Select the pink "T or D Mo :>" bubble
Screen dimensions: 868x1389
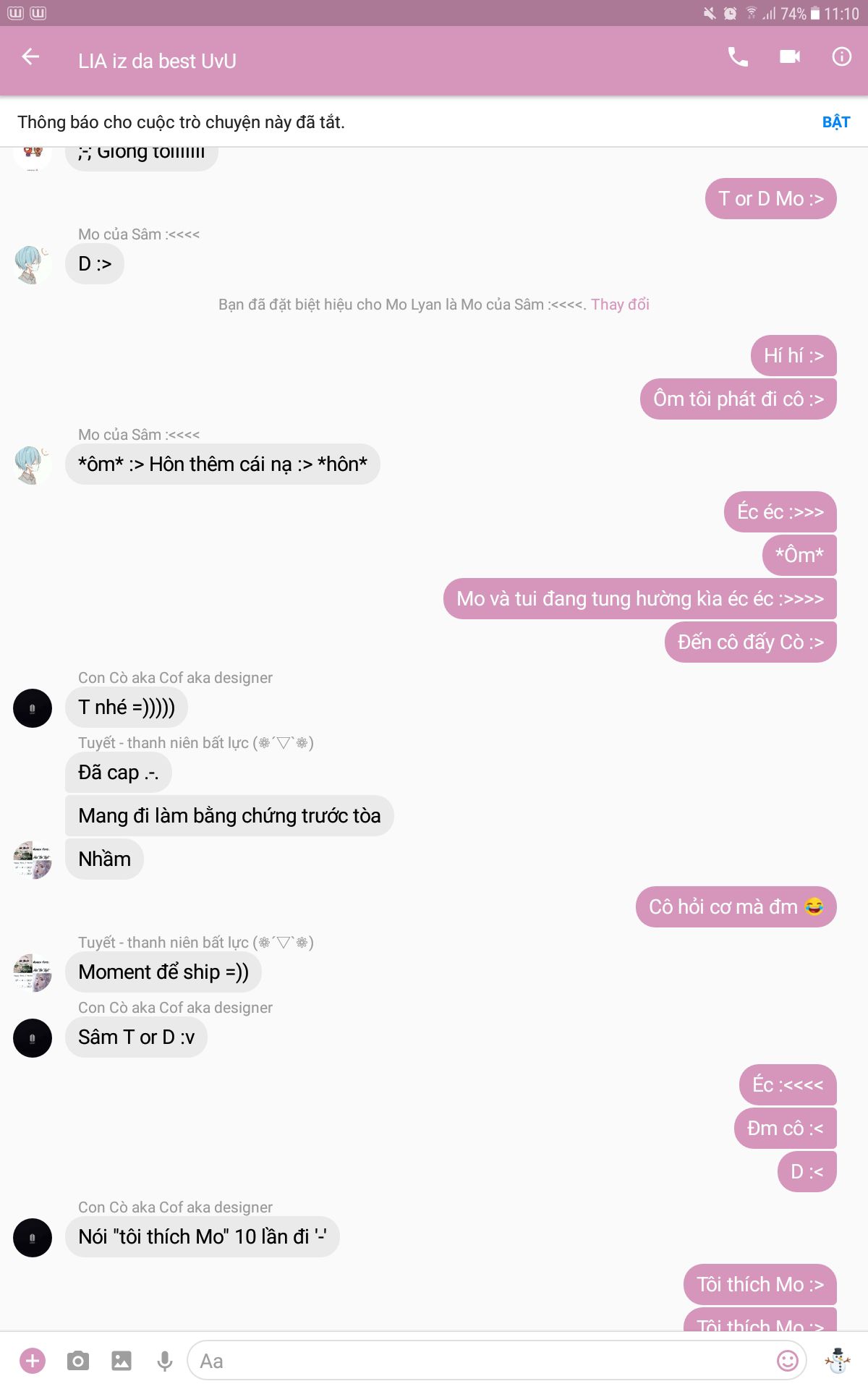point(770,198)
